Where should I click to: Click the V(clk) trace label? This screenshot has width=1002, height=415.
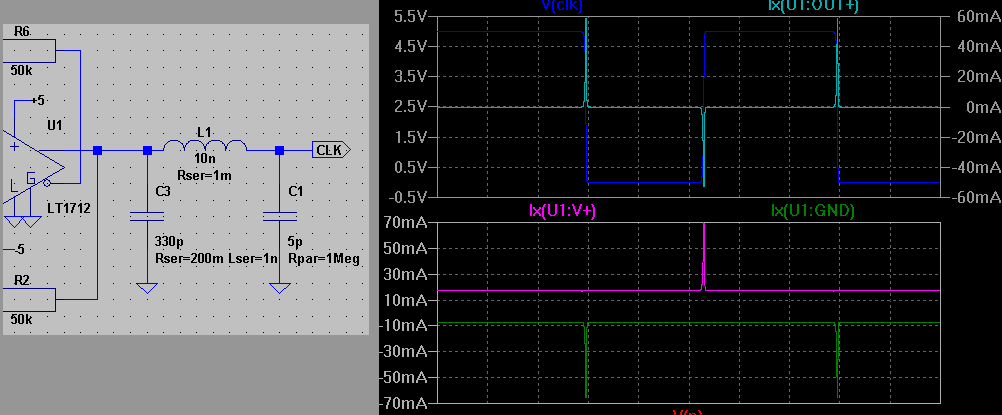pyautogui.click(x=562, y=4)
